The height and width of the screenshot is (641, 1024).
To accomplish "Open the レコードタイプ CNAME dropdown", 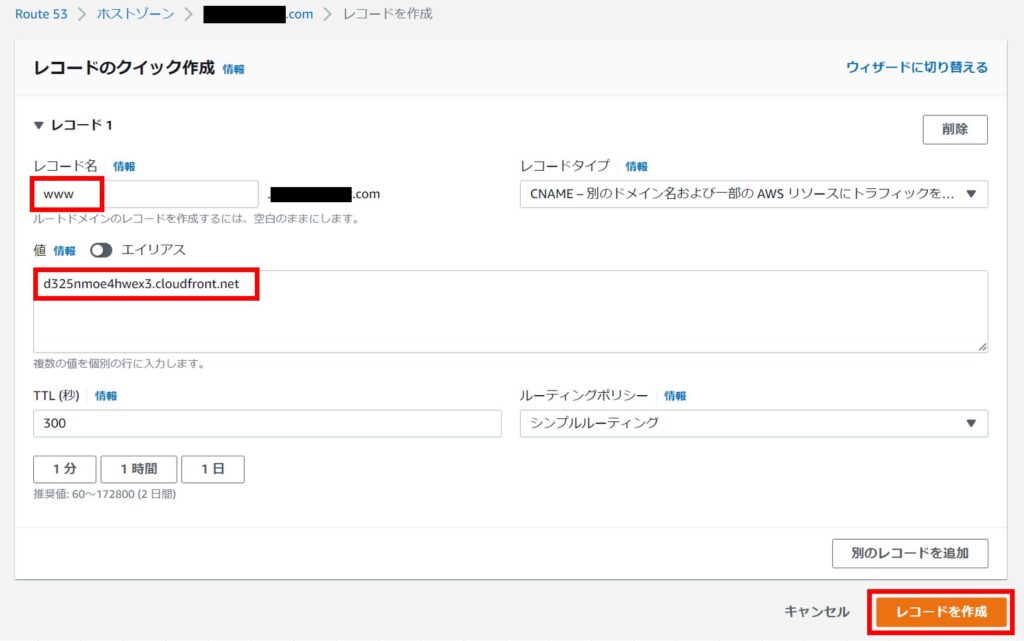I will coord(753,194).
